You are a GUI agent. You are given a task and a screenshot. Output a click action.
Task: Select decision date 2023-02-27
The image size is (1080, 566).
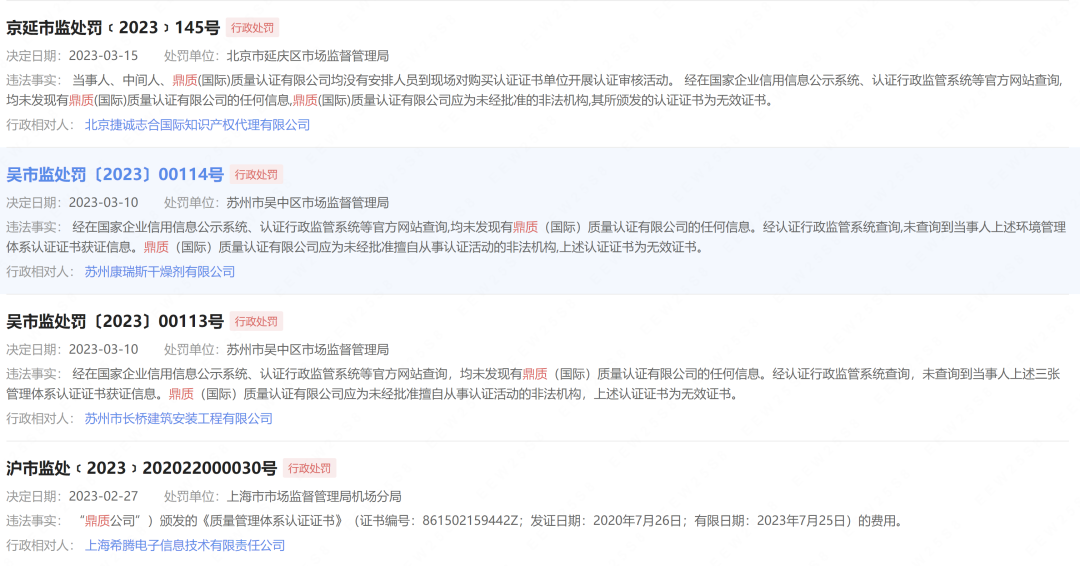tap(103, 496)
